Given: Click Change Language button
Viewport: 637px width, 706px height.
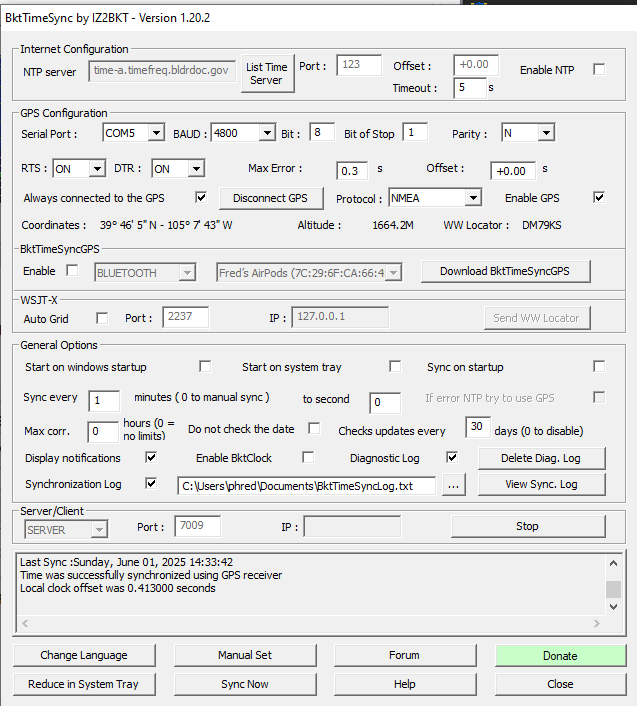Looking at the screenshot, I should 84,655.
